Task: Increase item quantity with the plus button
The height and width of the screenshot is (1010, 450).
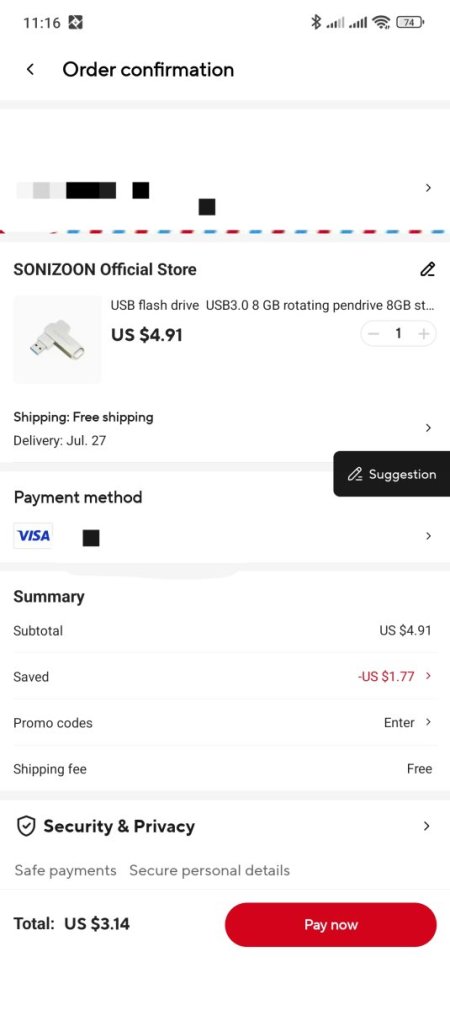Action: (423, 334)
